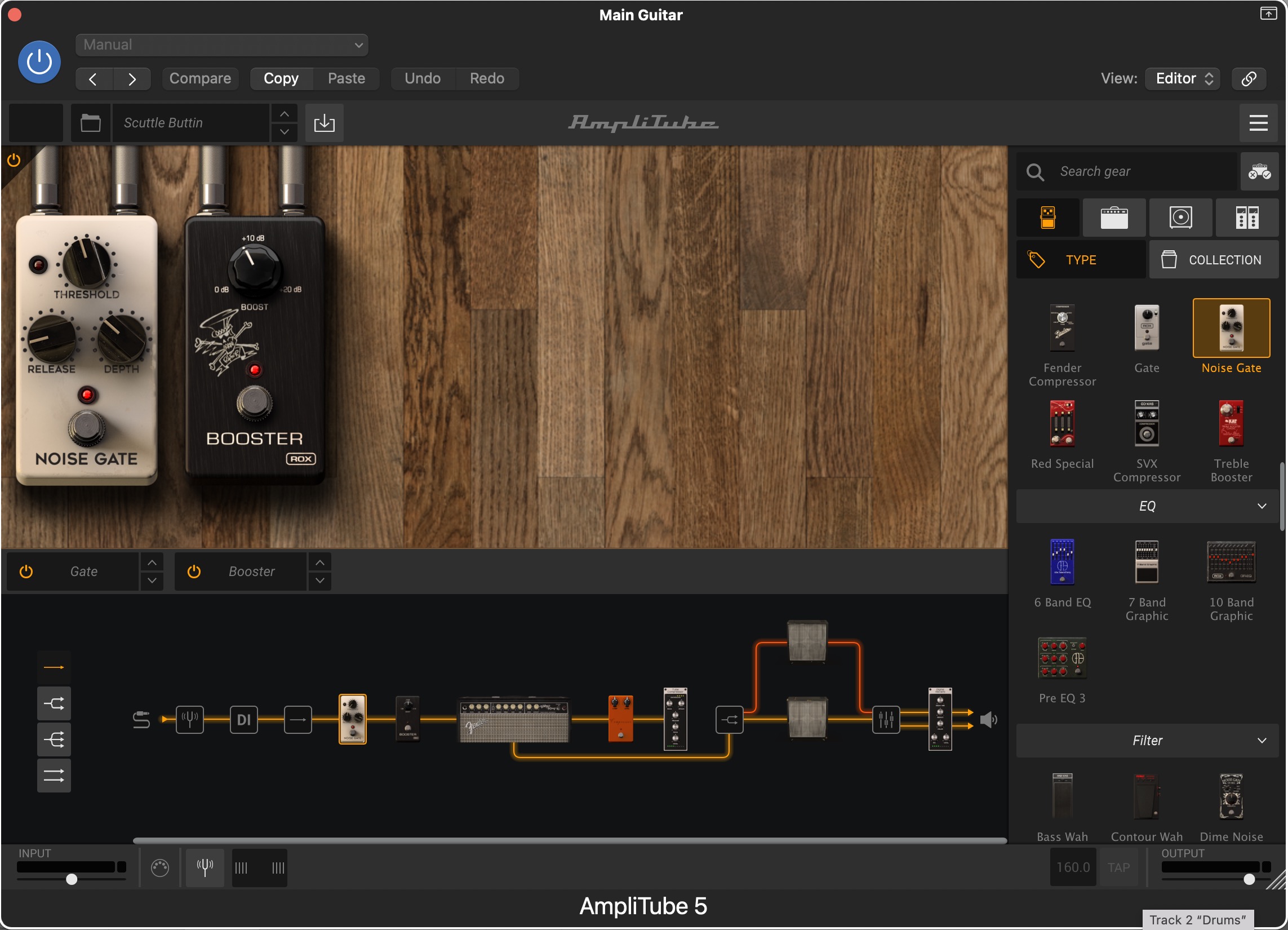Click the save preset download icon
1288x930 pixels.
pyautogui.click(x=324, y=123)
